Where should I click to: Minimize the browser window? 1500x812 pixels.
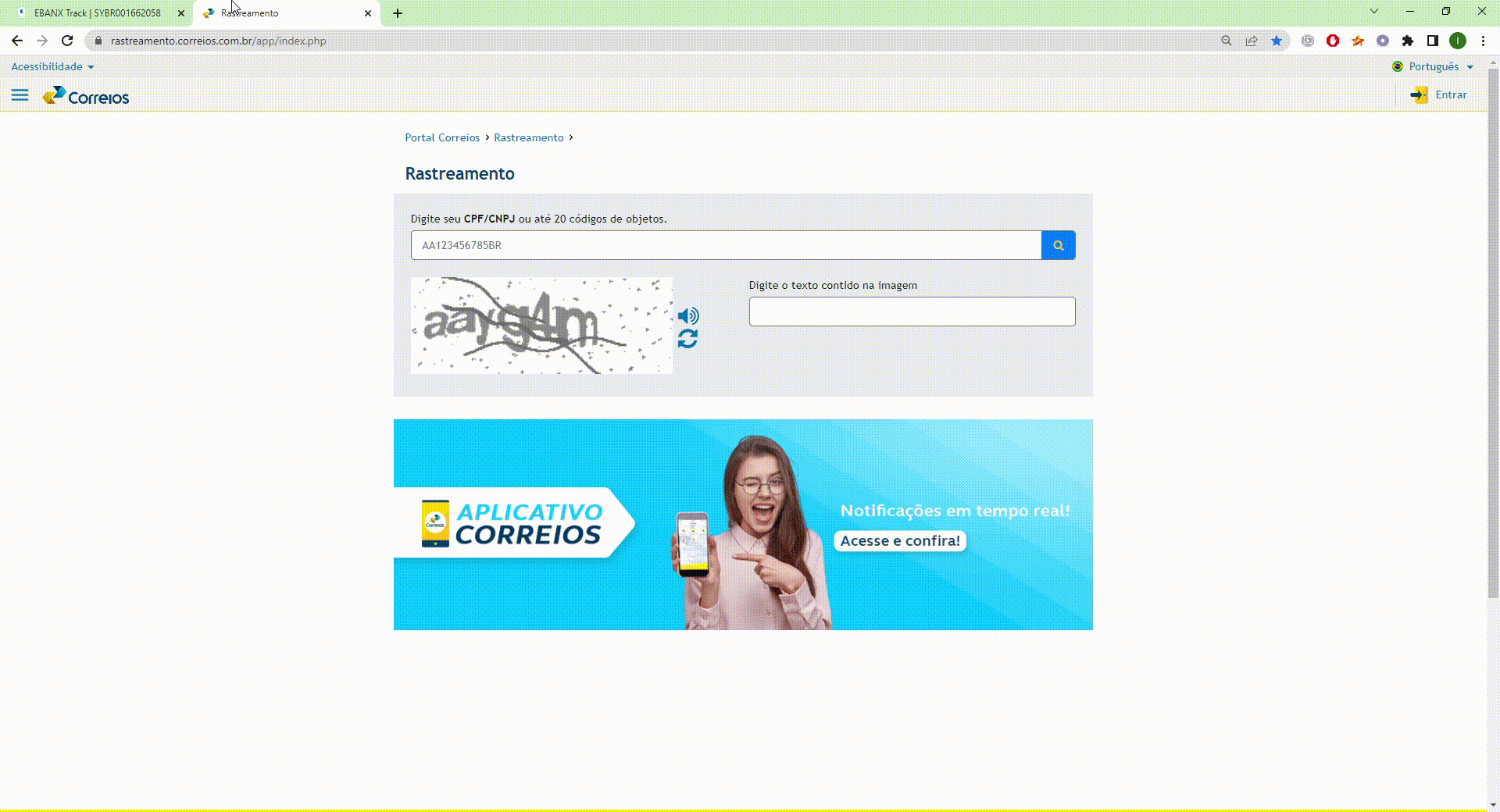click(1410, 11)
